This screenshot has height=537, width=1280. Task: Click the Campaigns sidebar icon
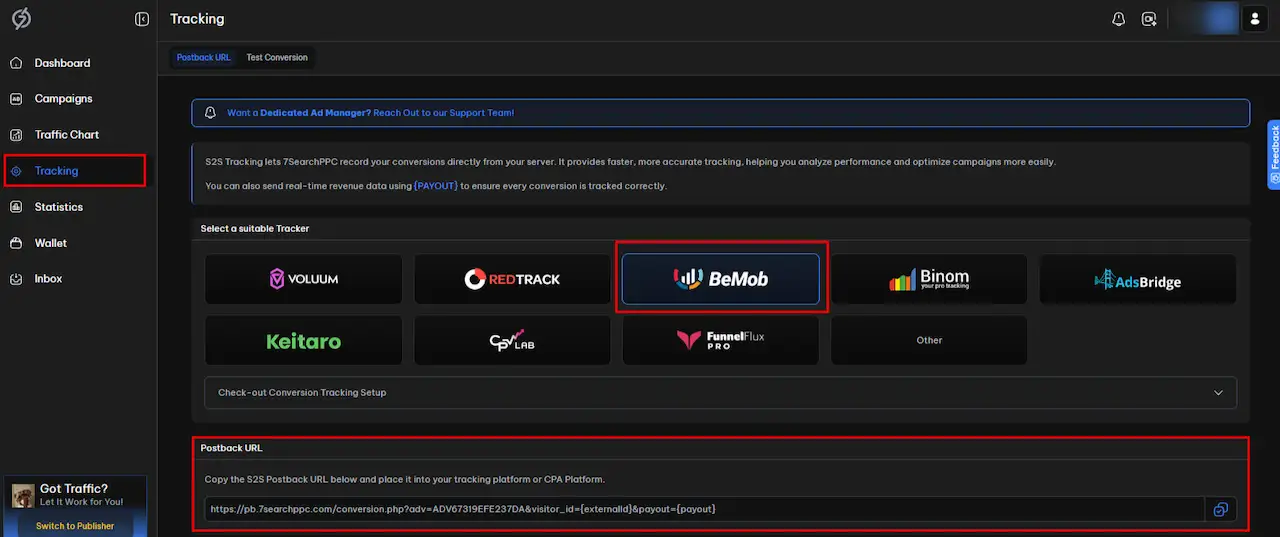click(x=16, y=99)
